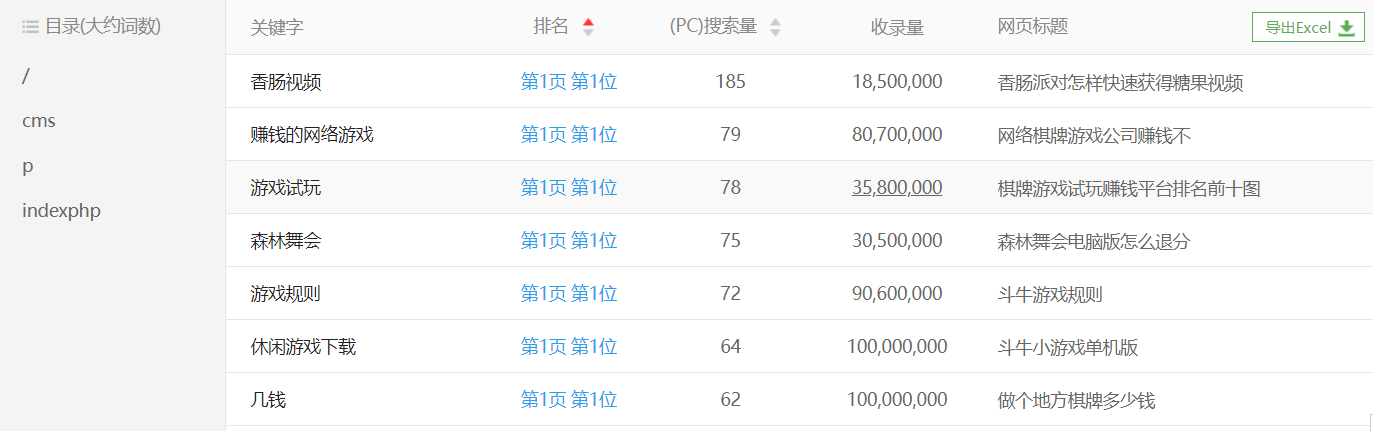
Task: Open the p directory in sidebar
Action: coord(27,166)
